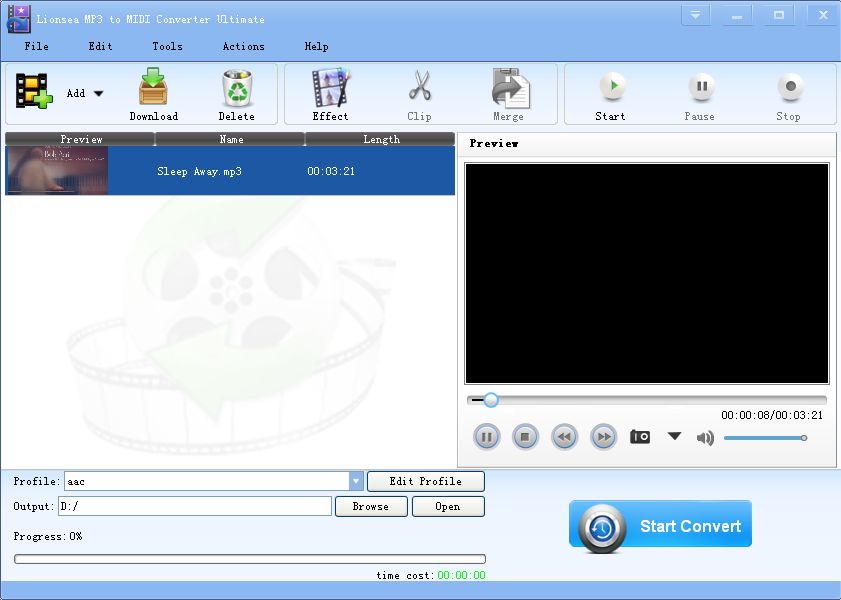Viewport: 841px width, 600px height.
Task: Click the Clip scissors icon
Action: coord(419,86)
